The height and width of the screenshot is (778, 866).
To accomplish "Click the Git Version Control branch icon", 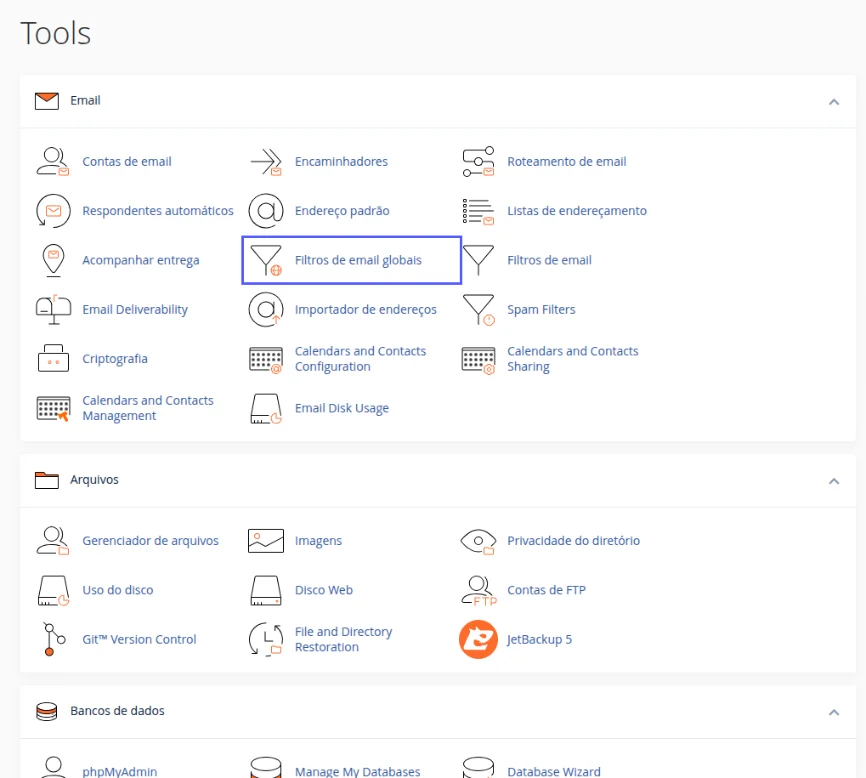I will point(53,639).
